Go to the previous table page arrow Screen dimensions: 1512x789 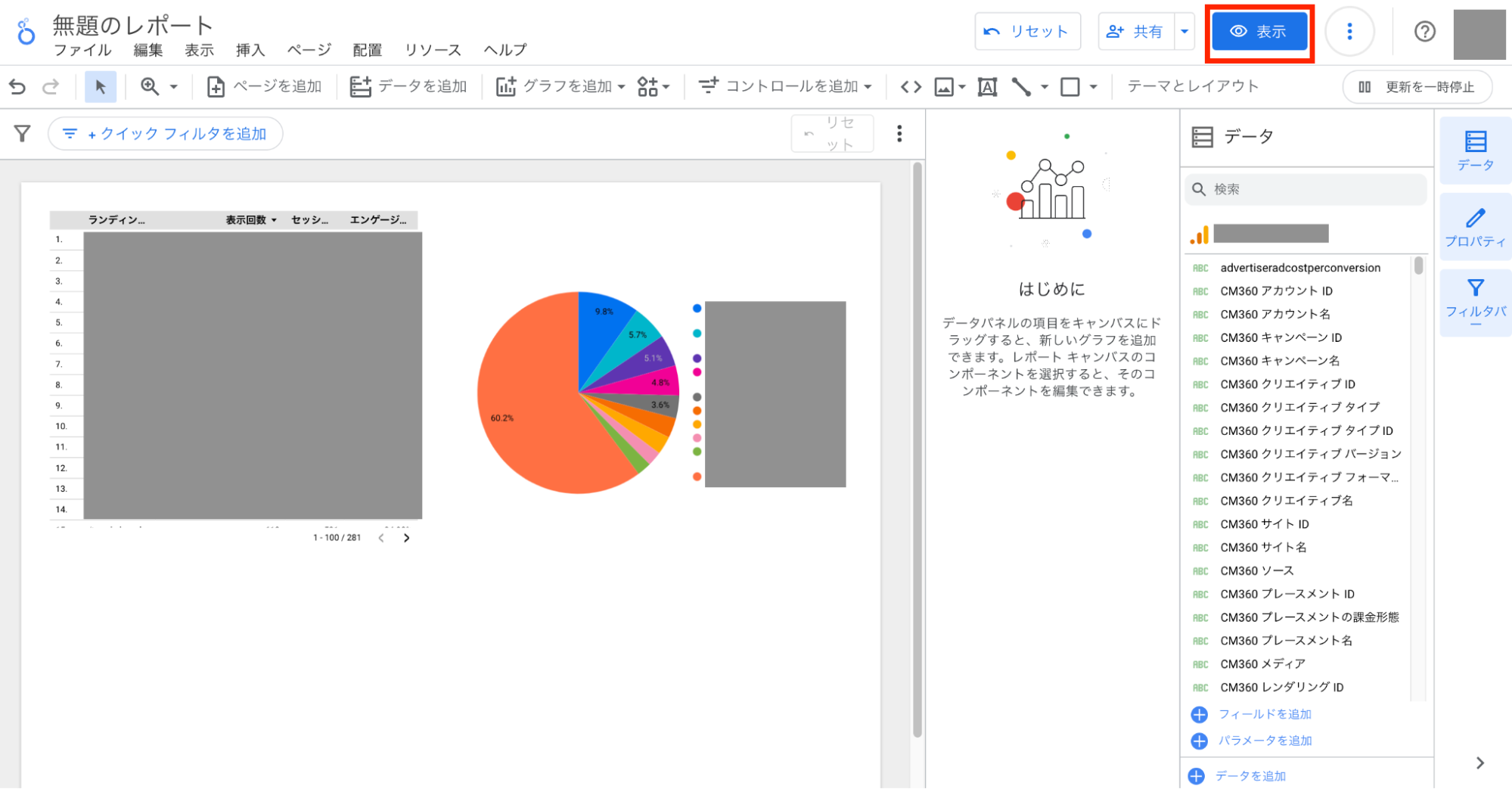pos(381,538)
